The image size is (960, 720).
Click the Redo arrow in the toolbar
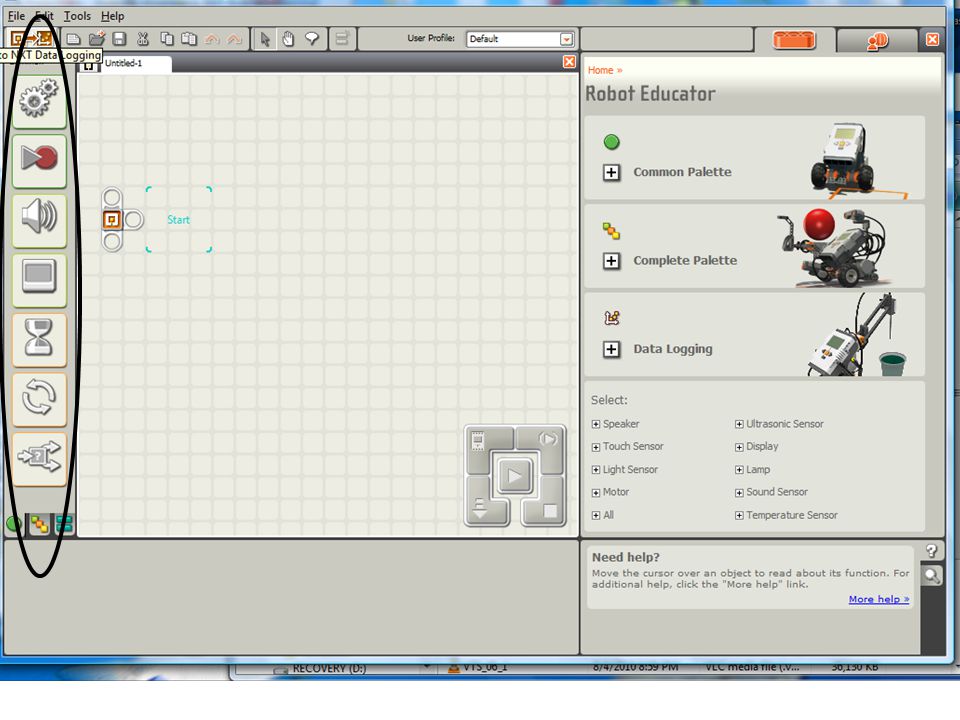234,40
